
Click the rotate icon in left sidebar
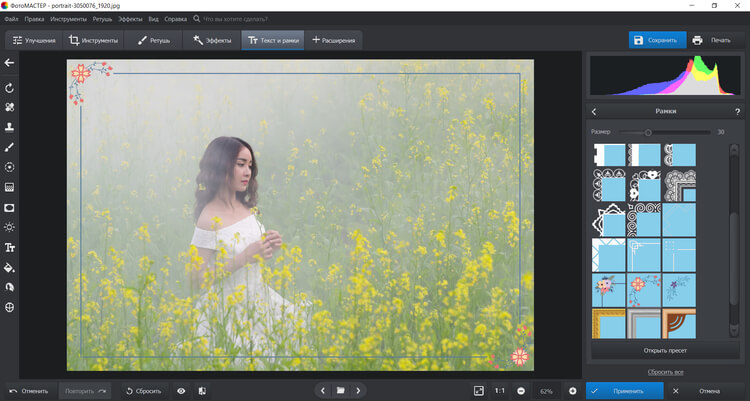click(x=10, y=87)
